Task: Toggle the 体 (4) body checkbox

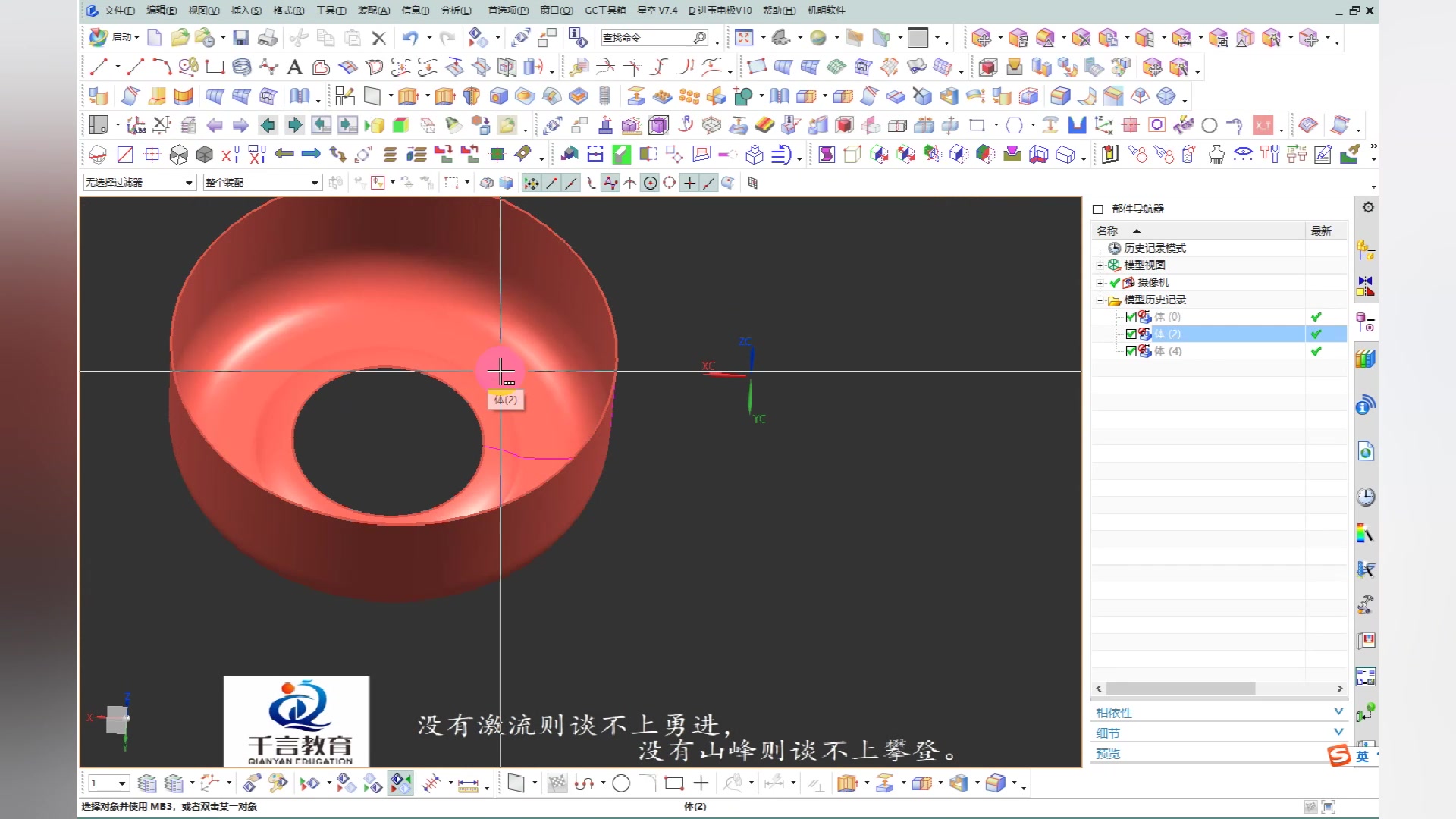Action: 1131,351
